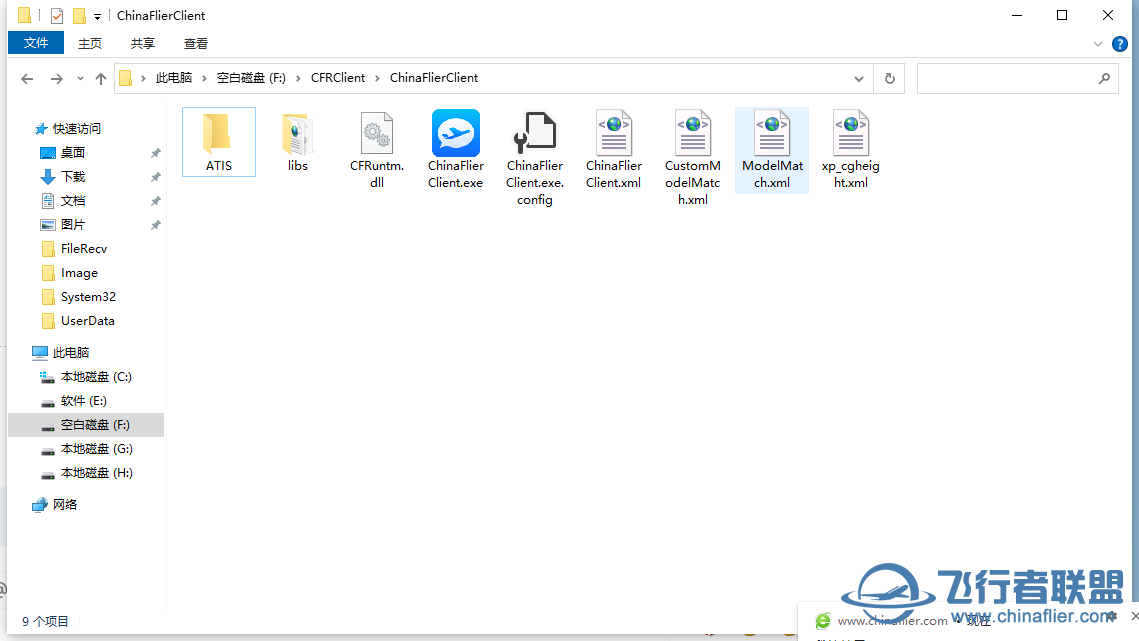Unpin 文档 using its pin icon
This screenshot has height=641, width=1139.
155,201
